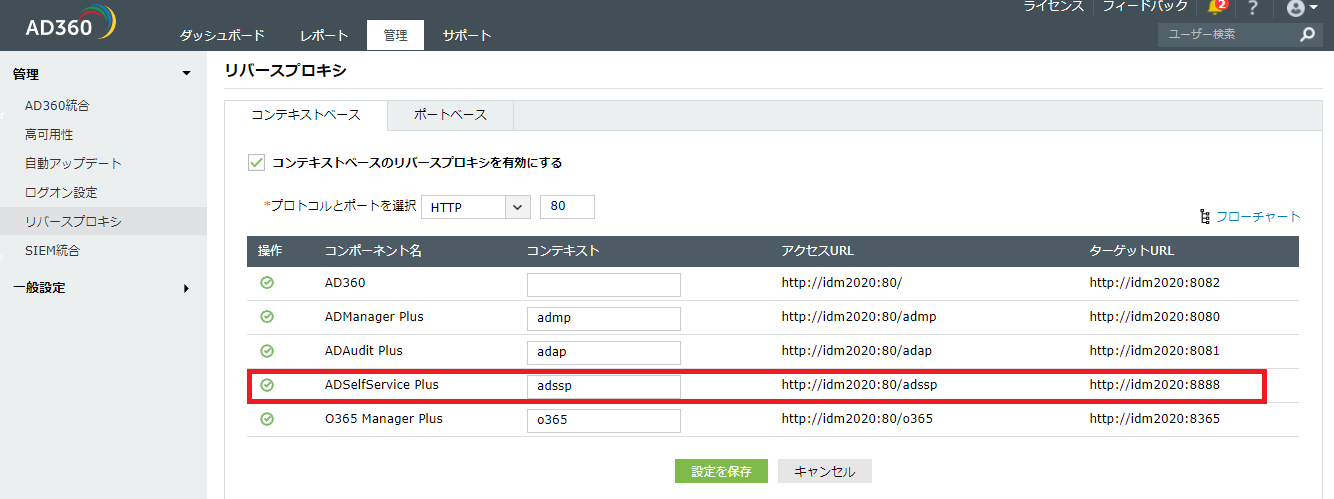Click the notification bell icon
1334x499 pixels.
1217,8
